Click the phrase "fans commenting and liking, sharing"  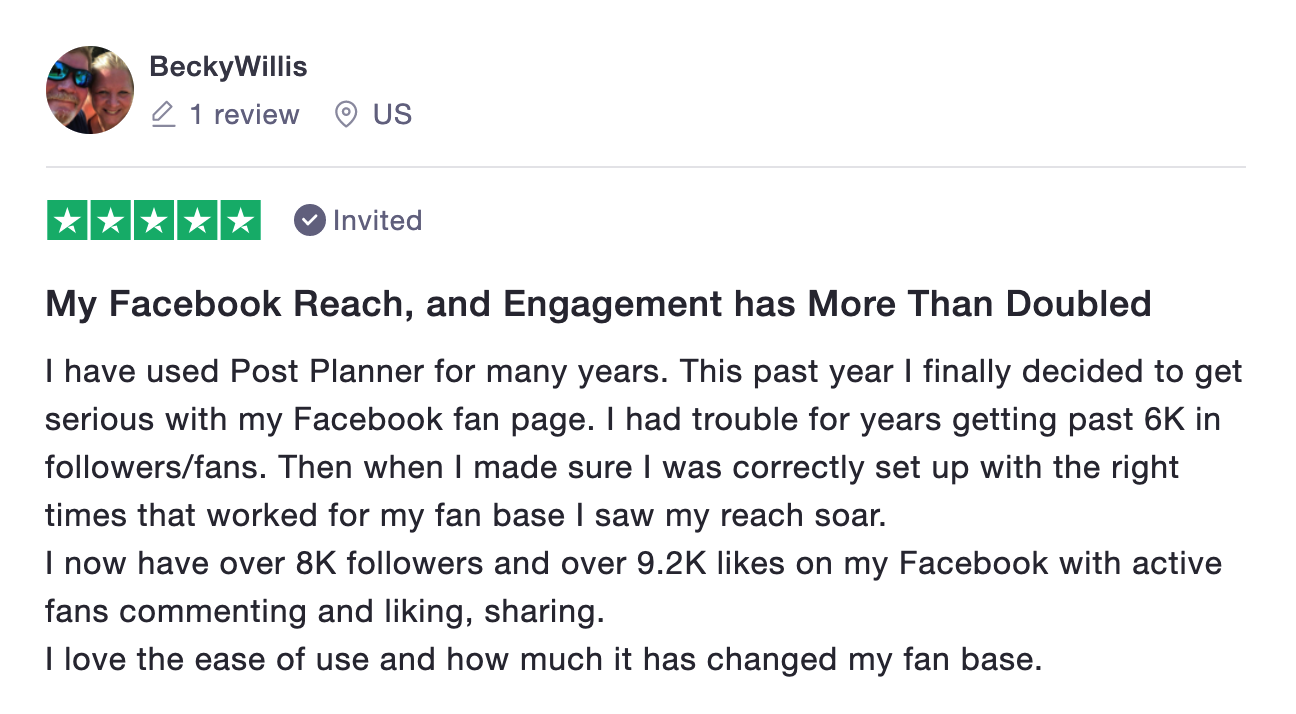click(x=325, y=611)
